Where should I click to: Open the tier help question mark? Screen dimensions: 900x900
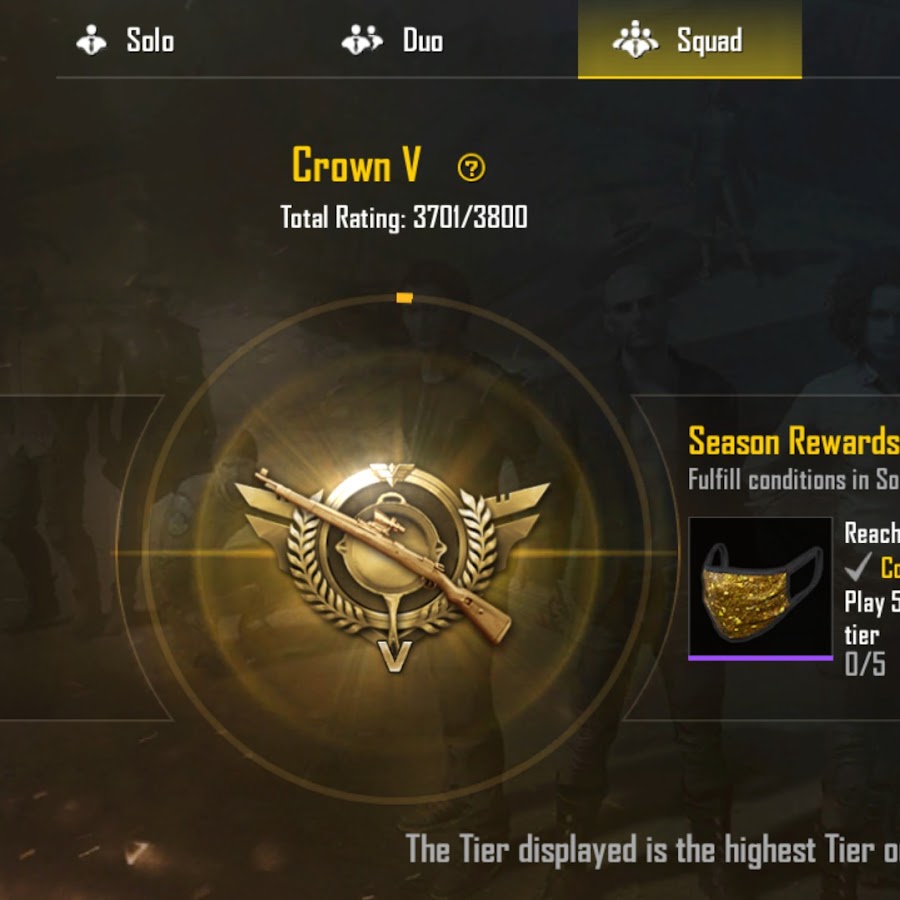(x=471, y=168)
